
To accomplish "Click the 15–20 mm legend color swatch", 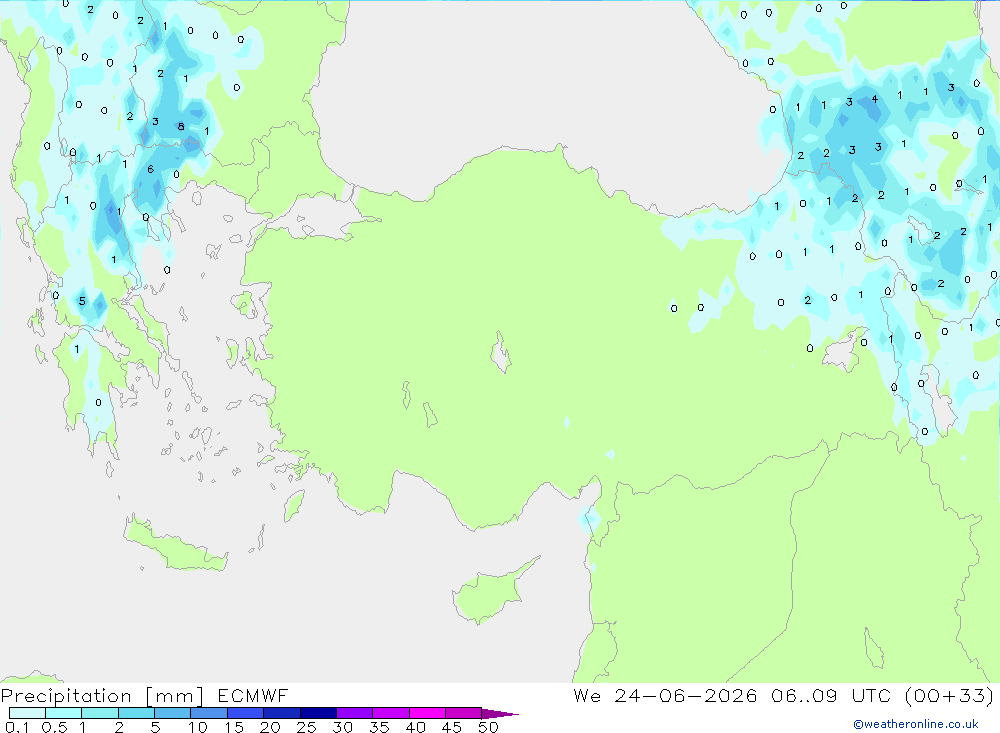I will [245, 713].
